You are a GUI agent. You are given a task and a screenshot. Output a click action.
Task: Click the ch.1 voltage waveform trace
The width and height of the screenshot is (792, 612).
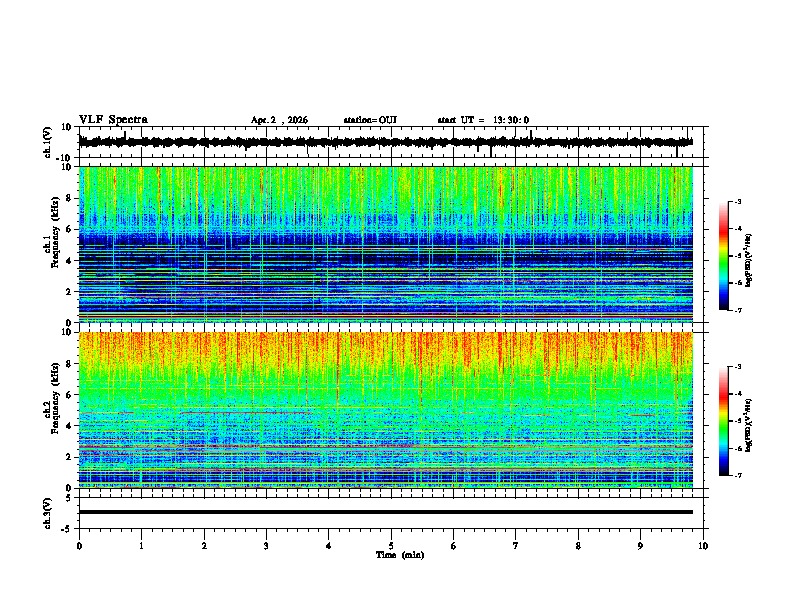click(386, 142)
